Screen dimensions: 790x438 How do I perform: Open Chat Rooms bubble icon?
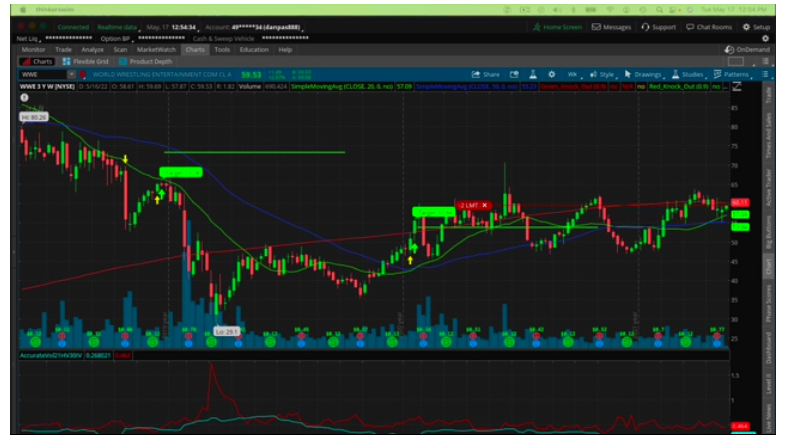(690, 27)
